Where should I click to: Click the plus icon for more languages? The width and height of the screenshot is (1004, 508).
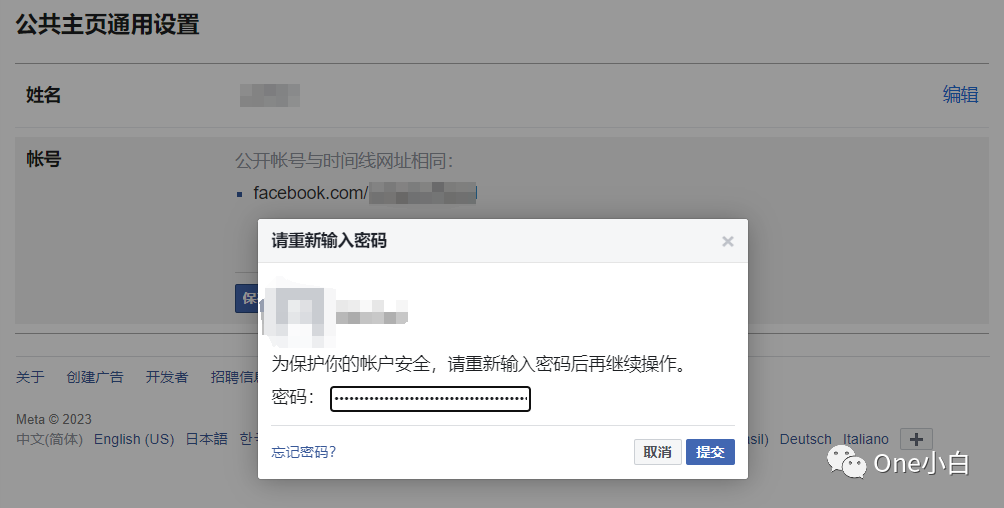pos(916,439)
